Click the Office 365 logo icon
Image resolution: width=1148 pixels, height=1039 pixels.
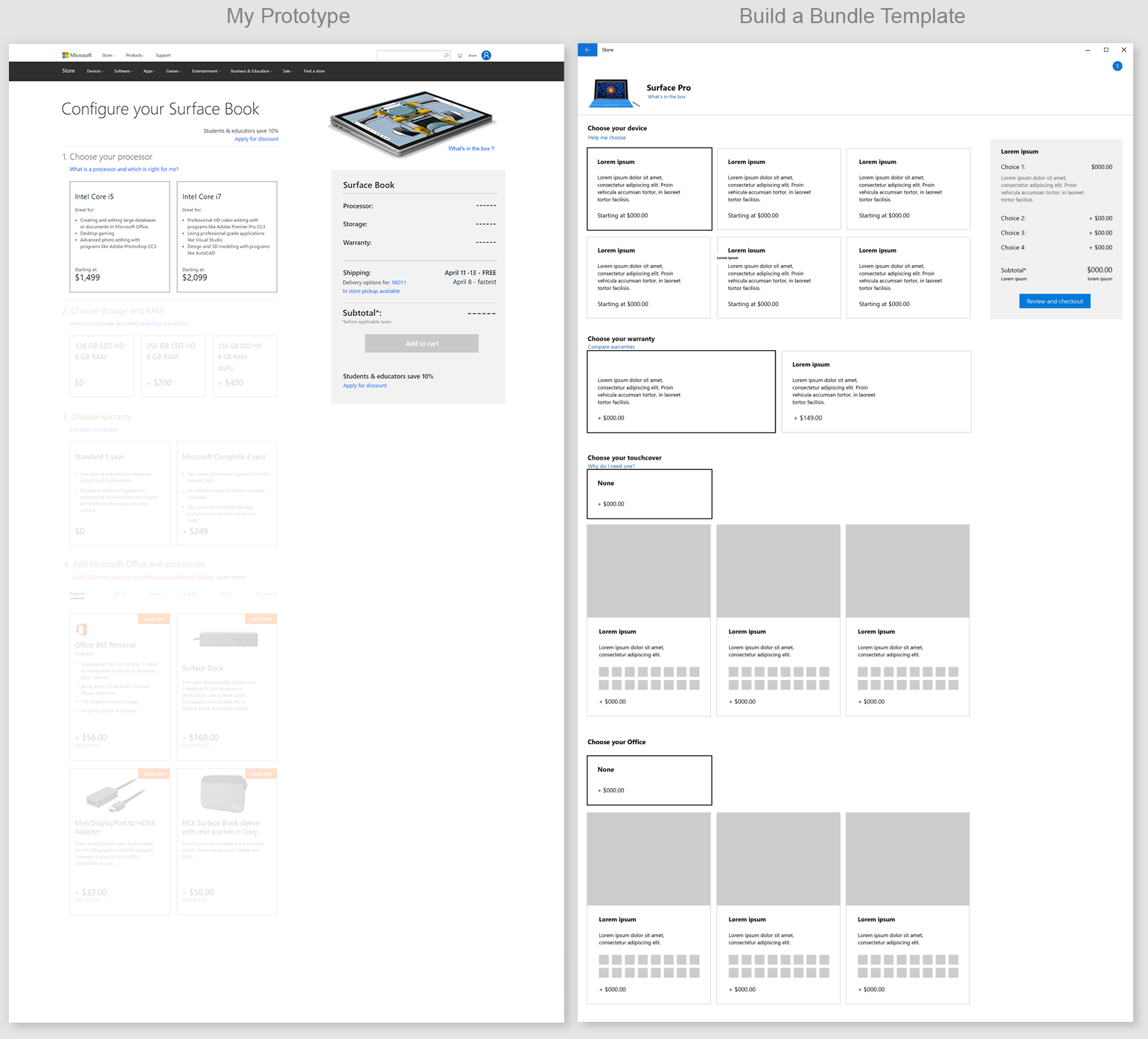tap(82, 629)
